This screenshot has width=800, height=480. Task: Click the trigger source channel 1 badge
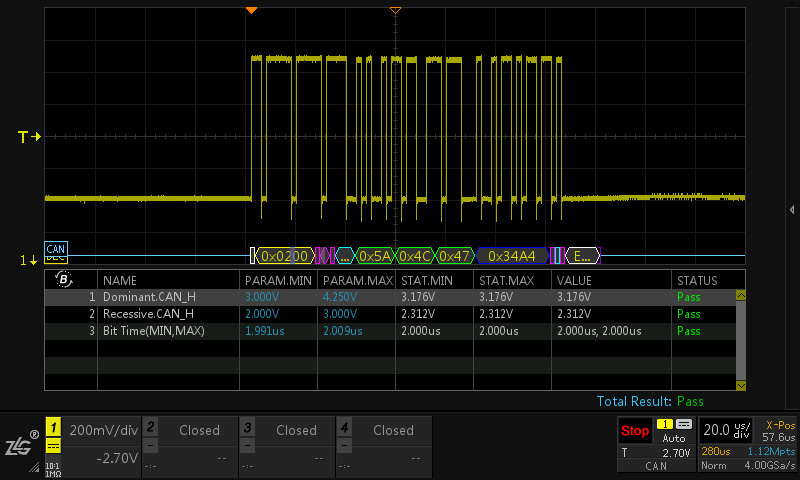click(x=664, y=425)
